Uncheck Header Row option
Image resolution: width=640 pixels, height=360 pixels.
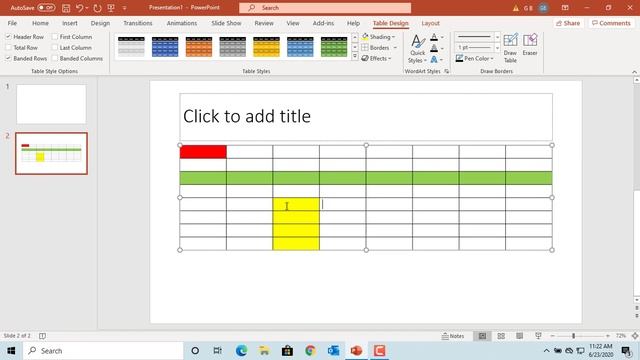[x=8, y=37]
